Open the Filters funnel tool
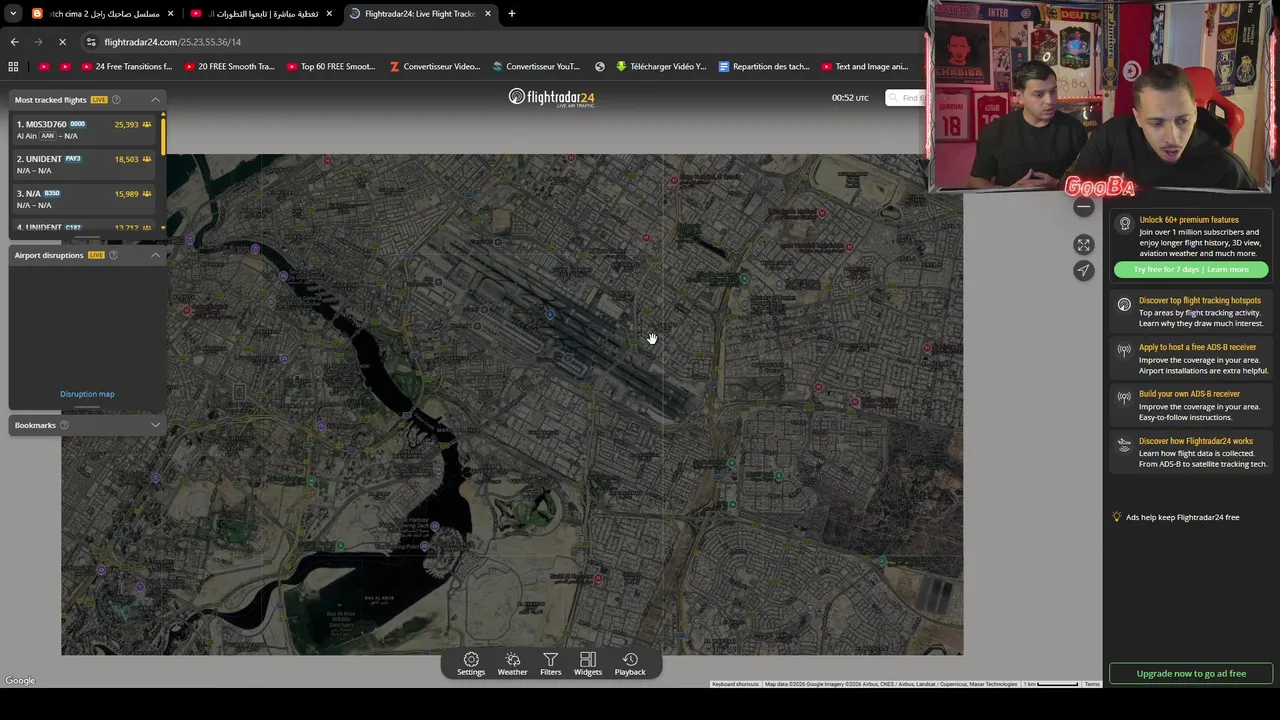 tap(550, 664)
